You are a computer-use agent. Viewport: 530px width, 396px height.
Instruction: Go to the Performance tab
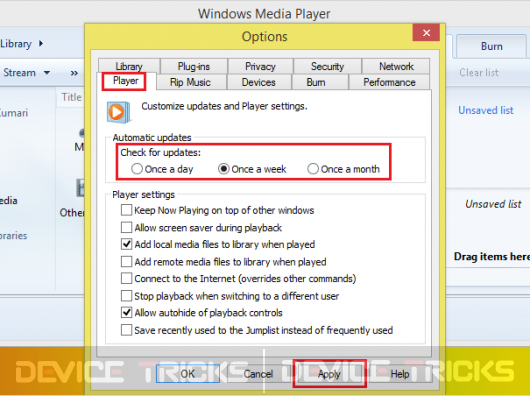(x=389, y=82)
